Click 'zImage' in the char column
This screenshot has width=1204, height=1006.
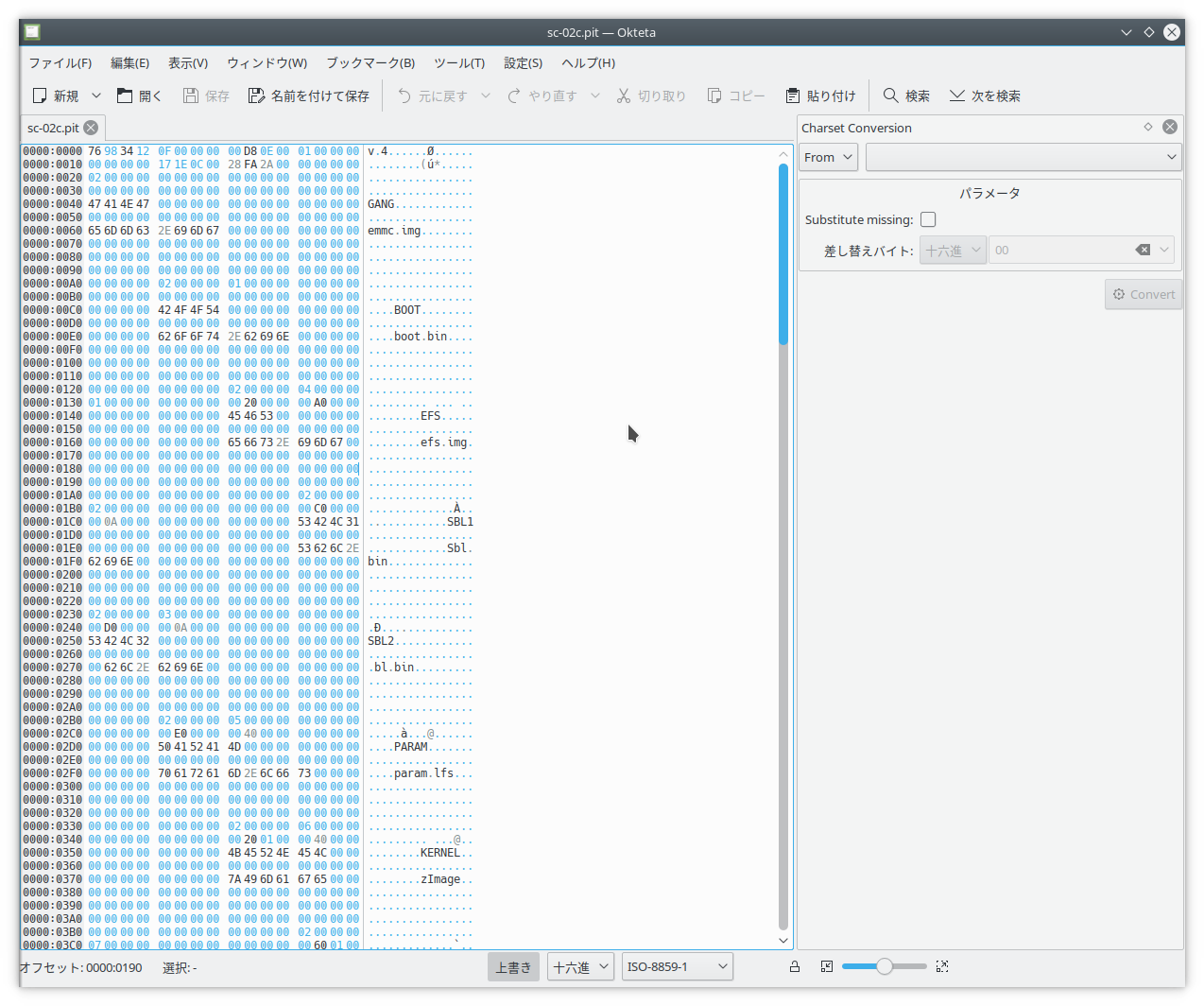[x=440, y=879]
